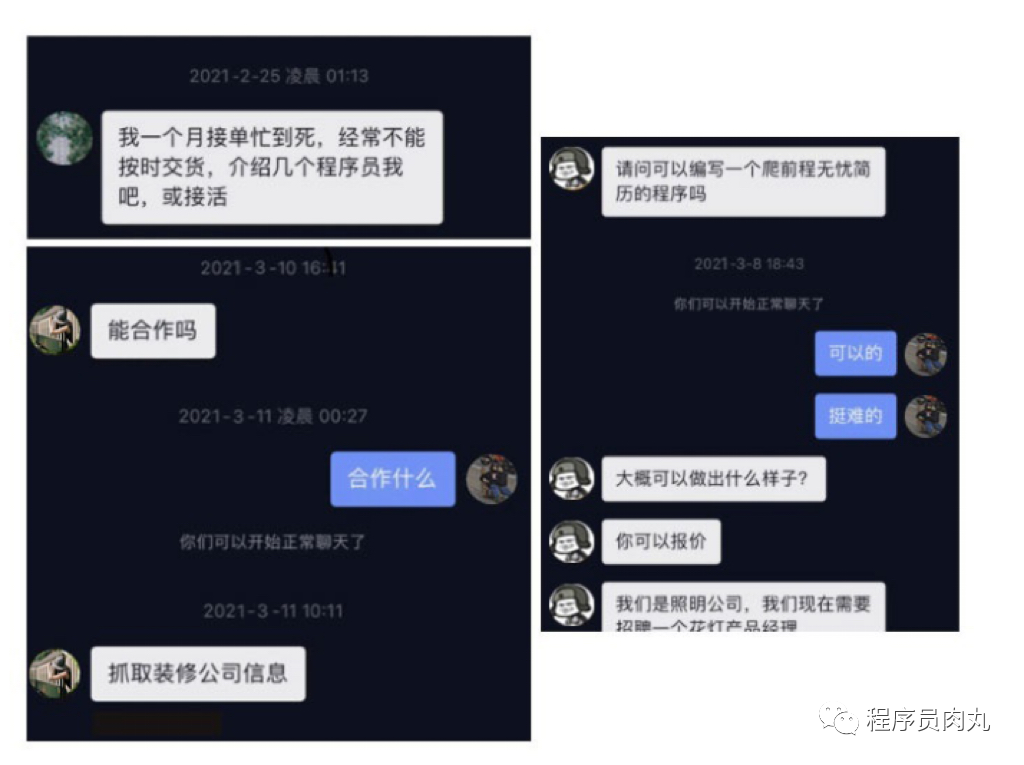Select the blue 可以的 reply bubble
Viewport: 1024px width, 765px height.
point(856,353)
